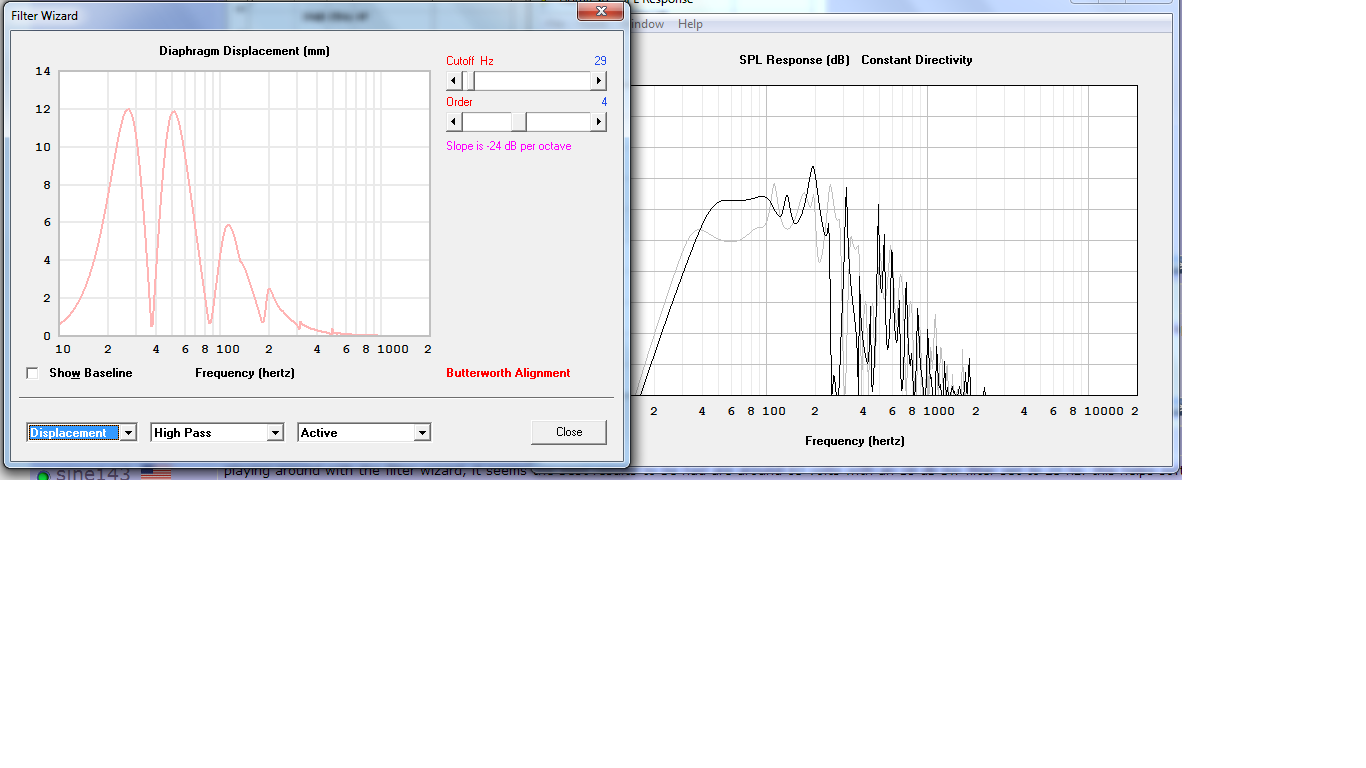Screen dimensions: 1366x768
Task: Click the Cutoff Hz value 29
Action: point(600,61)
